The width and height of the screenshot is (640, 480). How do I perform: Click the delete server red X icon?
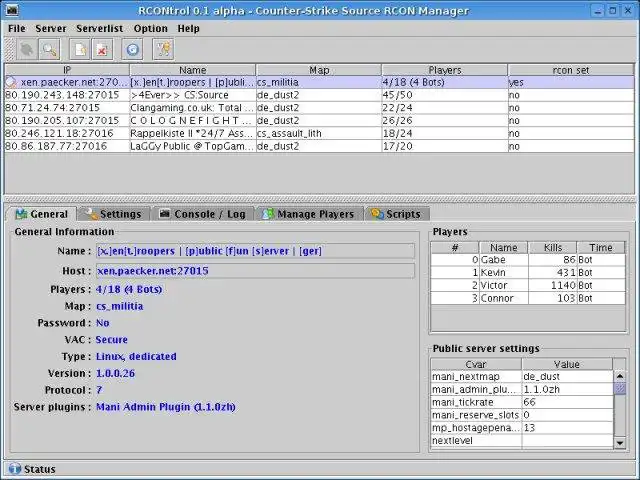tap(102, 49)
